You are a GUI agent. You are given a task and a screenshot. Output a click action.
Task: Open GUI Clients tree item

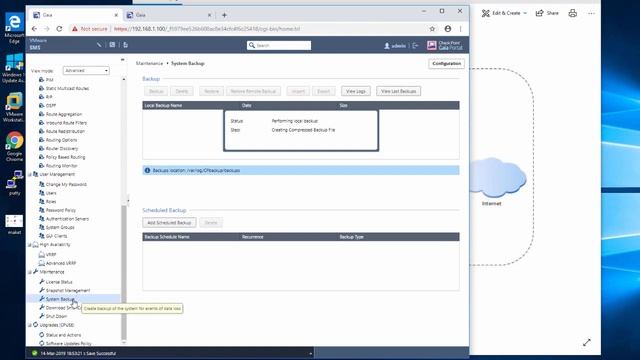pos(56,236)
